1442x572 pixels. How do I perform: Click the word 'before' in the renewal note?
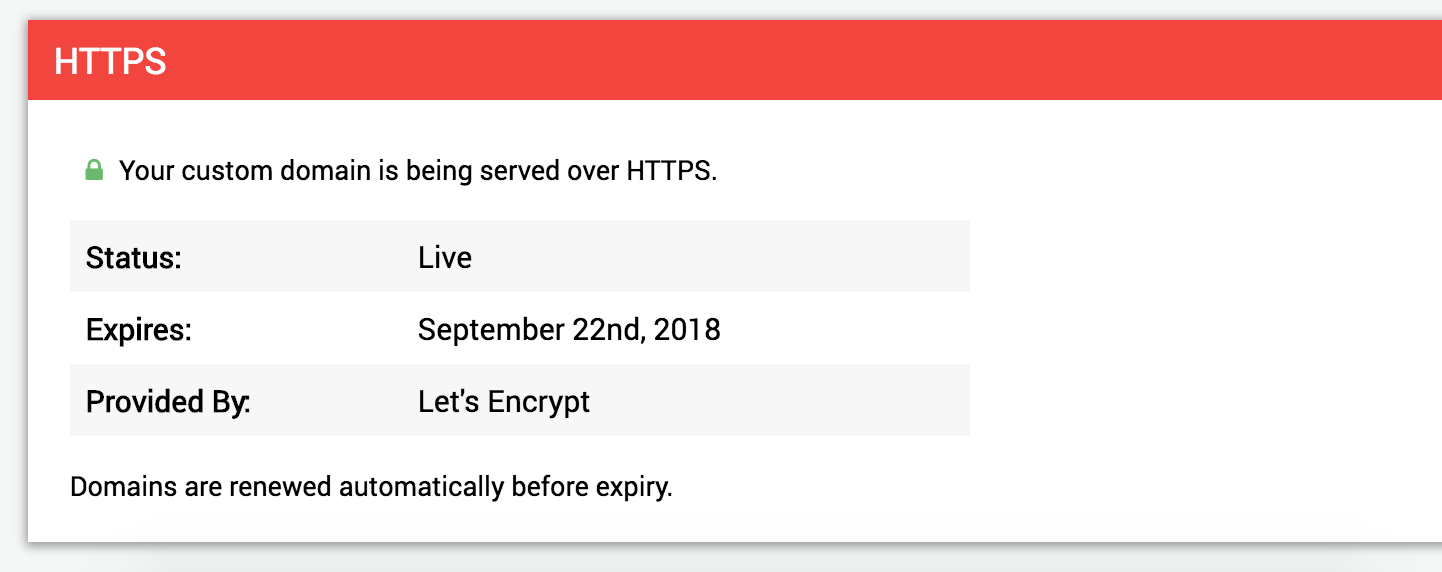(545, 488)
